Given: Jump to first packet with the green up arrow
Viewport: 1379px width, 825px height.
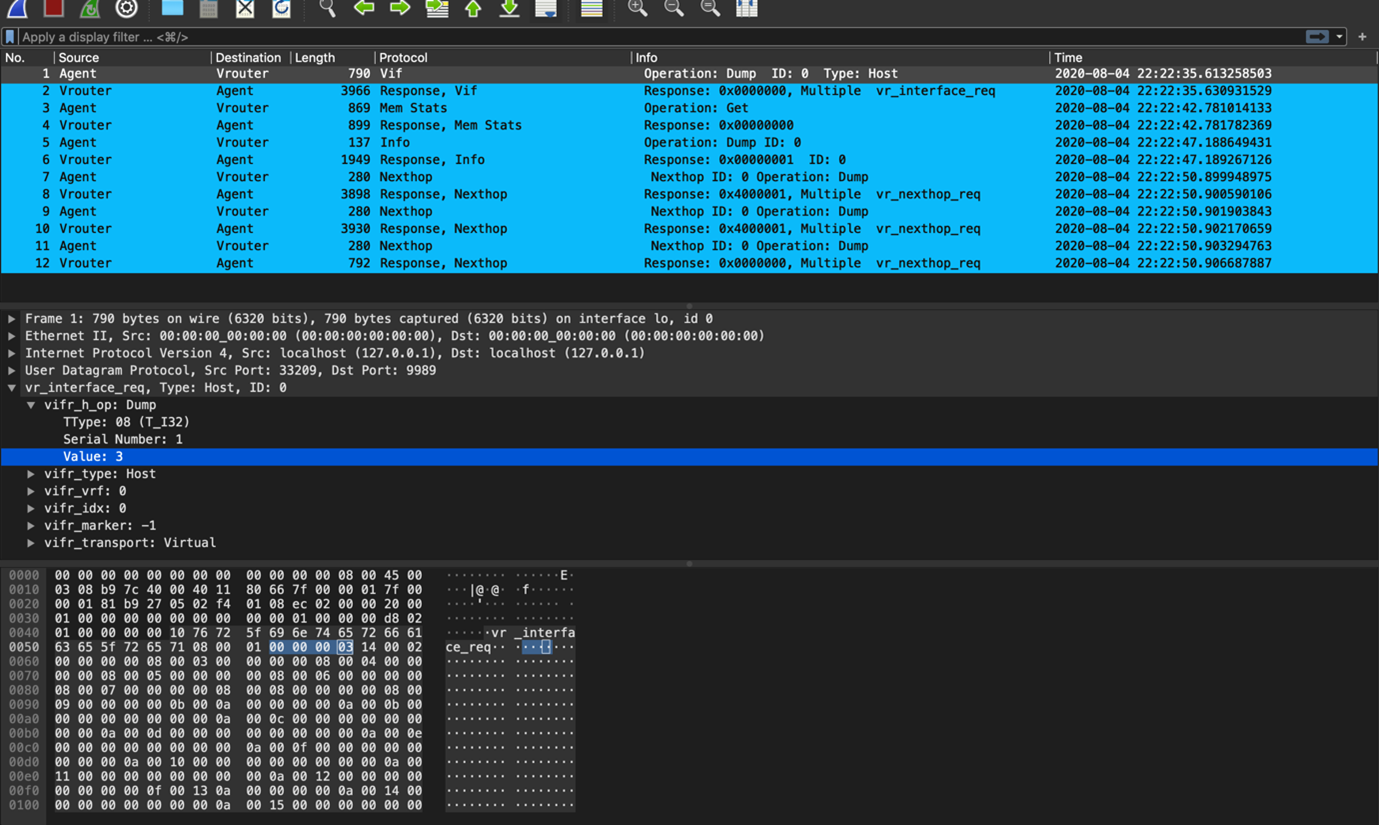Looking at the screenshot, I should click(x=473, y=8).
